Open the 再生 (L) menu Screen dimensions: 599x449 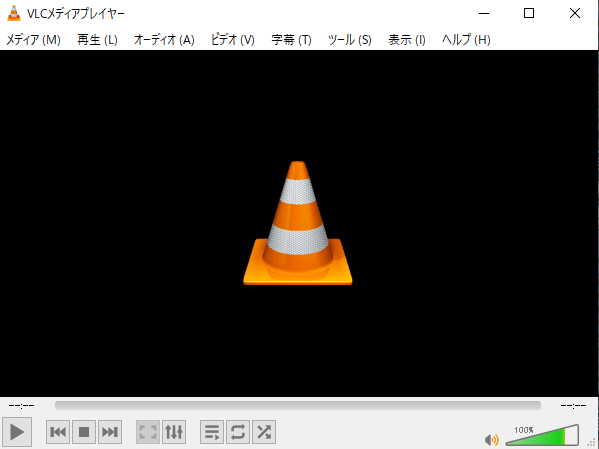tap(97, 40)
